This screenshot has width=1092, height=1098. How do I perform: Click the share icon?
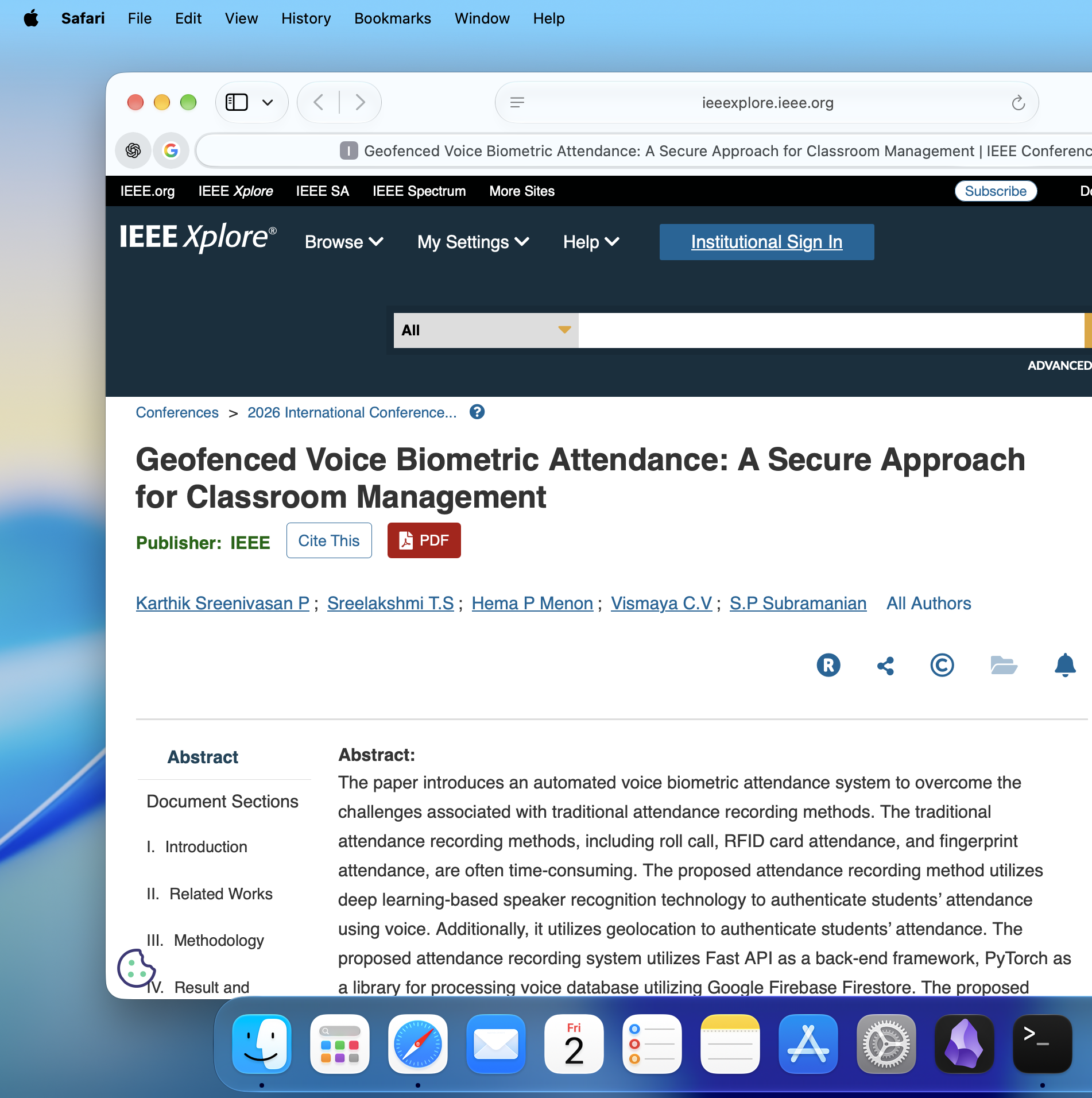pos(885,666)
